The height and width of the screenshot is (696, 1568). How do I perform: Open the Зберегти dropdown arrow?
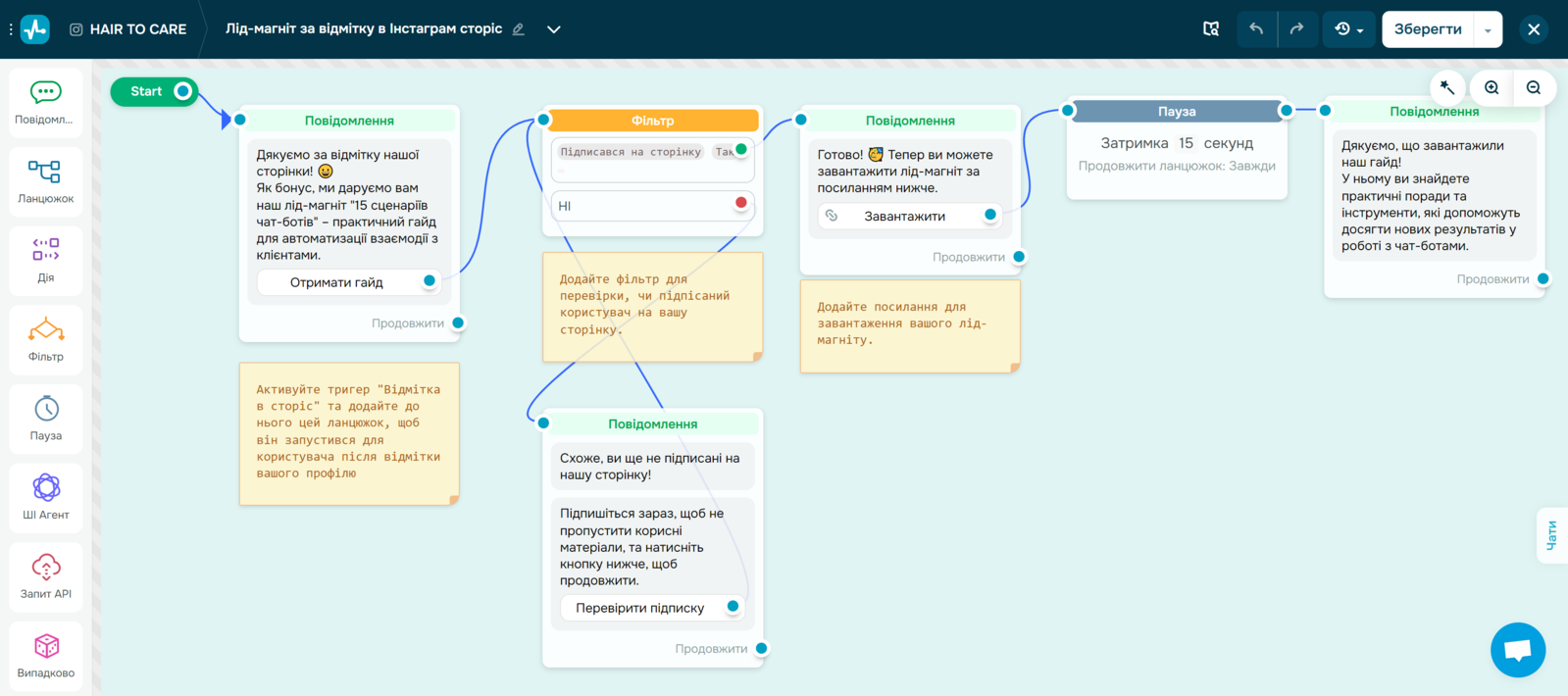[1488, 30]
